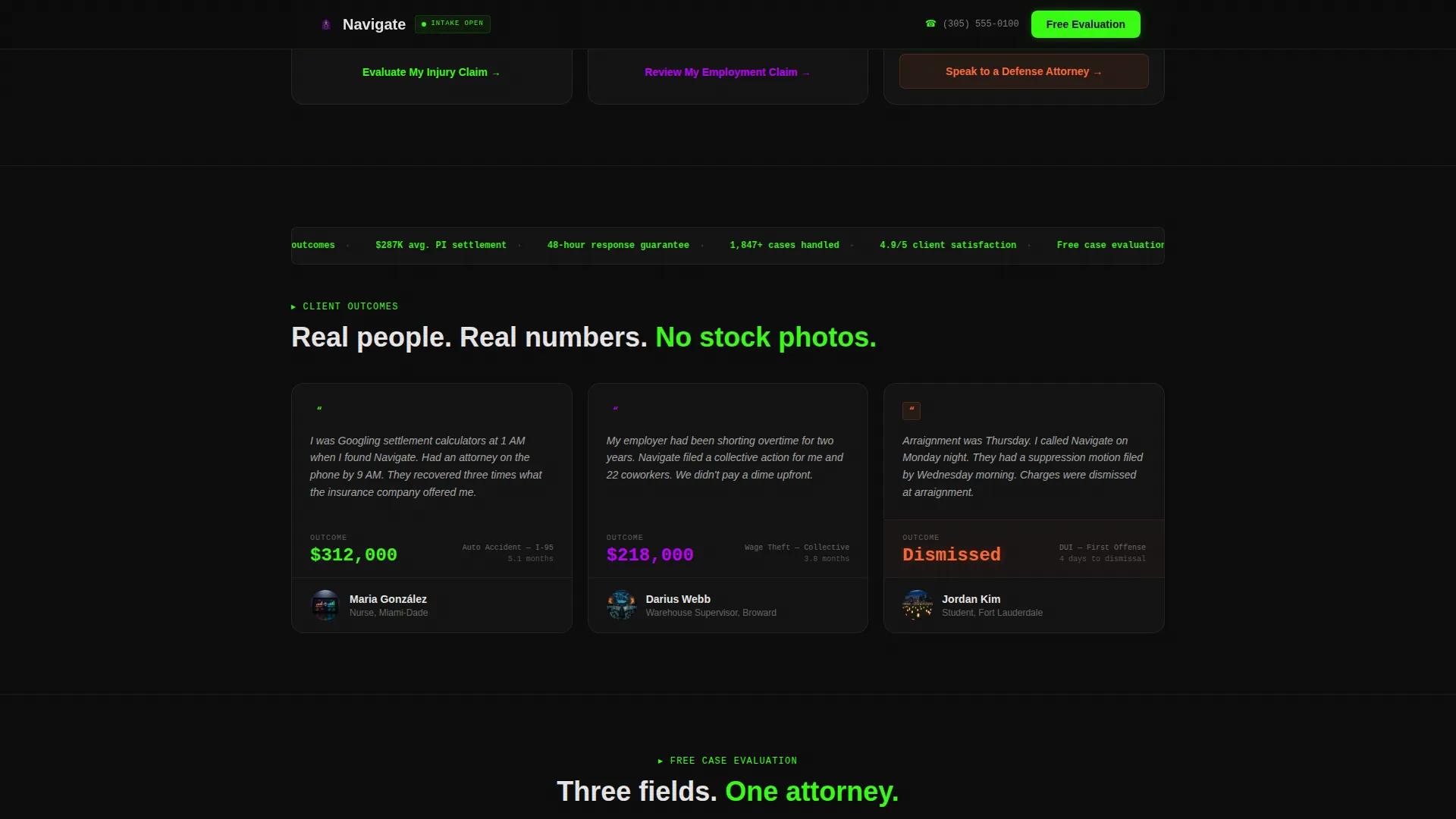
Task: Click Jordan Kim avatar thumbnail
Action: click(x=918, y=605)
